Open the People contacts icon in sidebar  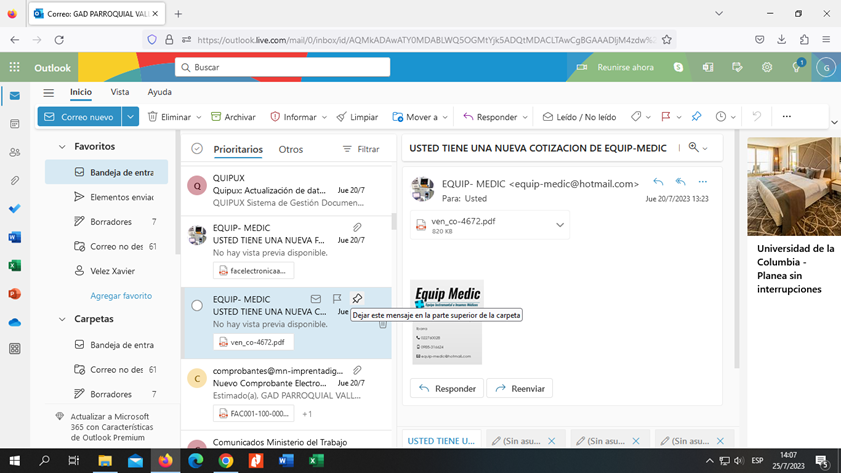pos(14,153)
